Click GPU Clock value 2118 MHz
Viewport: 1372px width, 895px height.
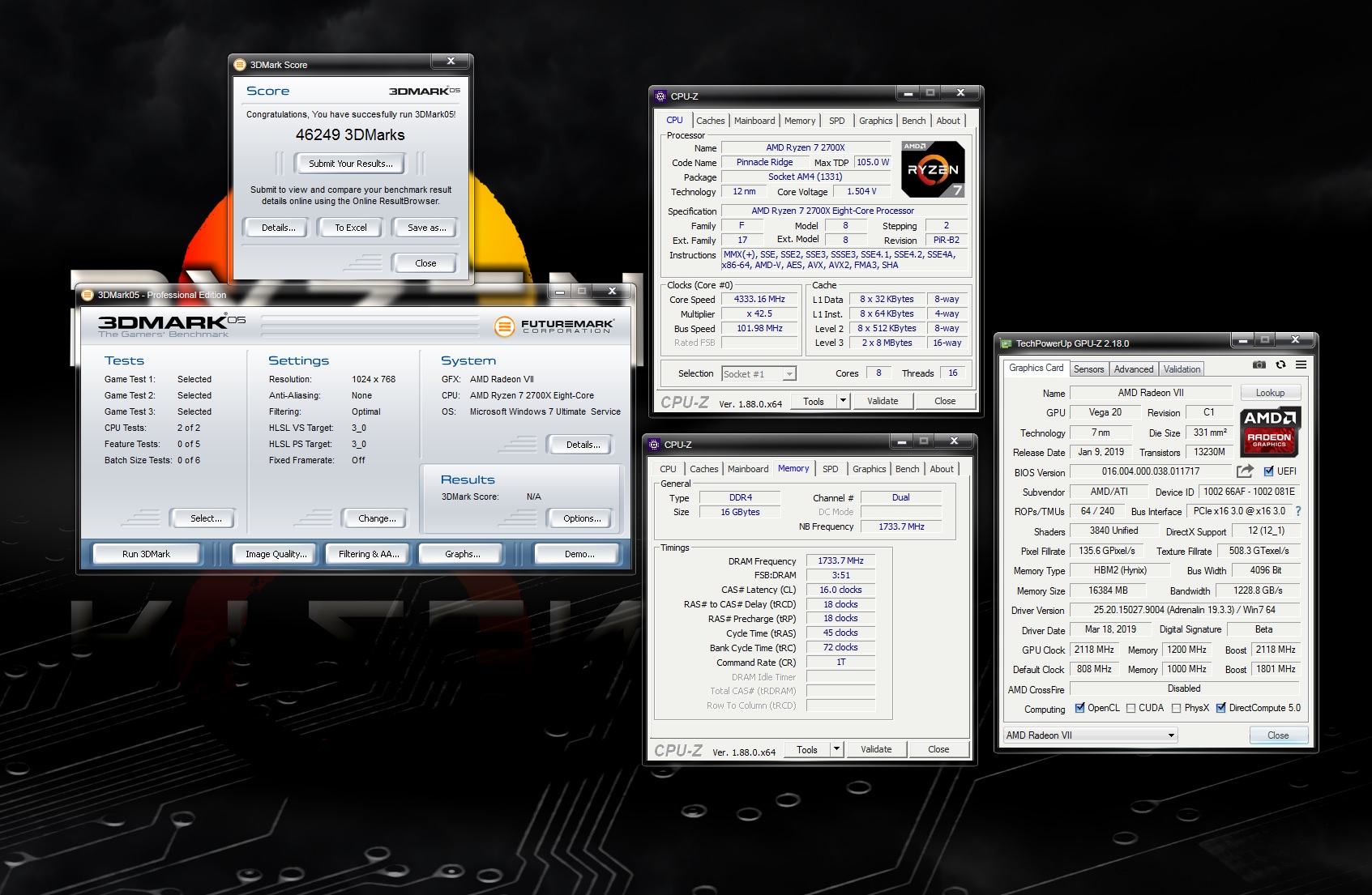[x=1094, y=650]
